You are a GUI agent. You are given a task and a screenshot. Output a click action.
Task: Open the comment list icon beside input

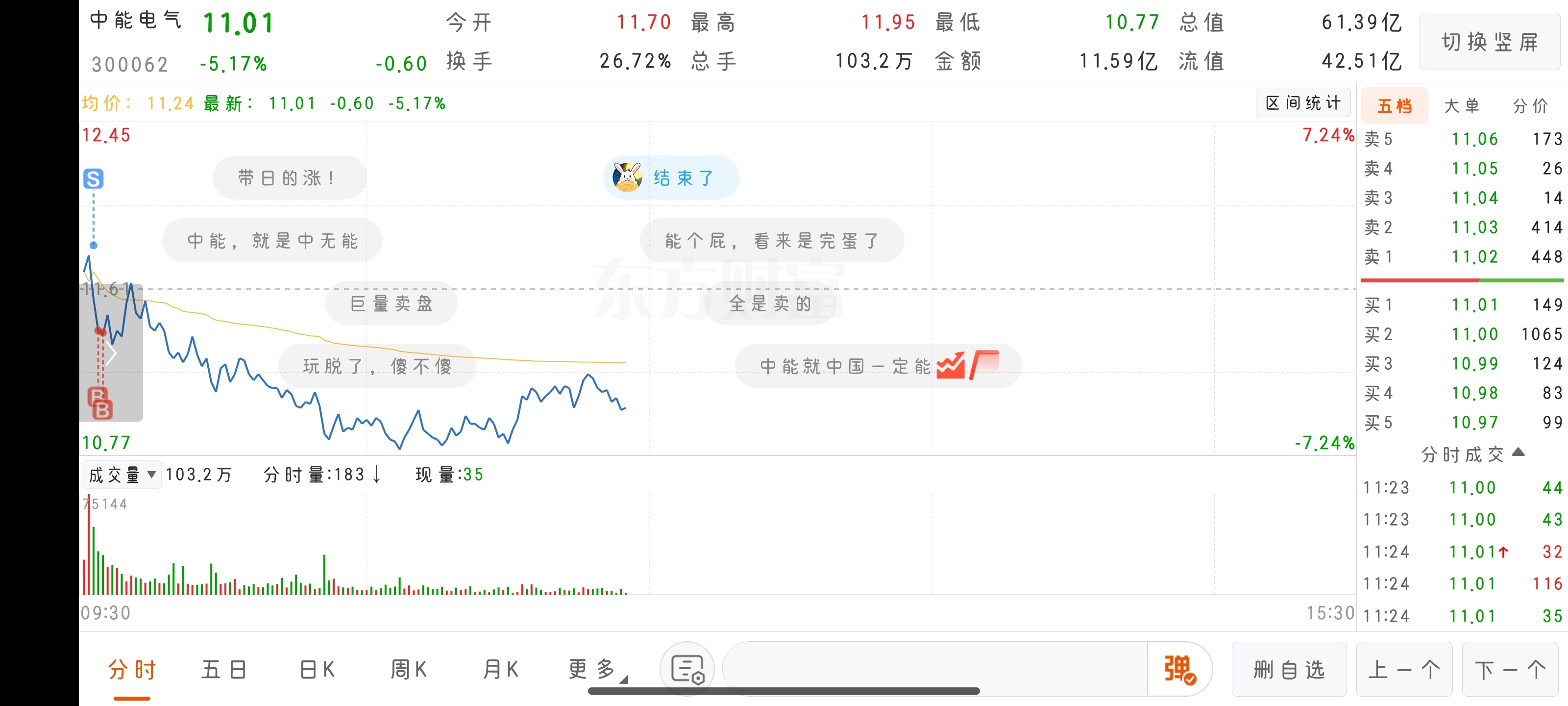(x=686, y=669)
